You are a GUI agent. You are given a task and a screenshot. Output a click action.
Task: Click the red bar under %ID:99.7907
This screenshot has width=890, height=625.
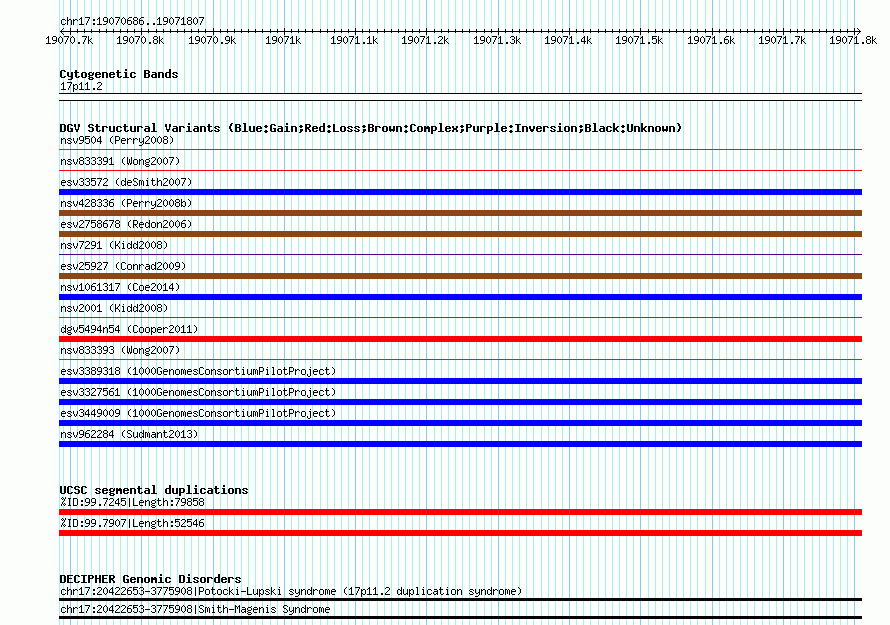(460, 533)
